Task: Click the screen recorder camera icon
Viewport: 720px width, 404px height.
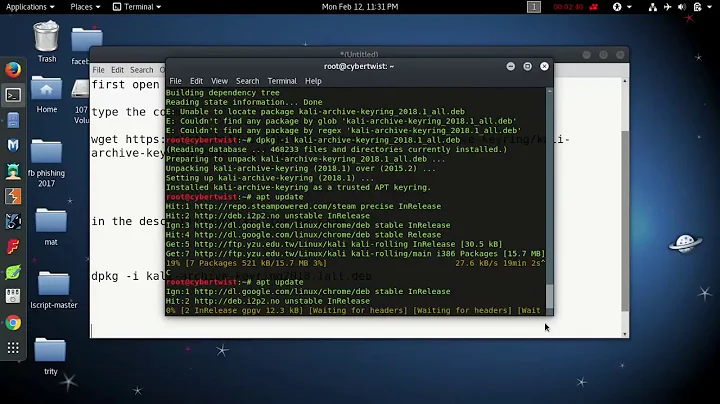Action: [594, 7]
